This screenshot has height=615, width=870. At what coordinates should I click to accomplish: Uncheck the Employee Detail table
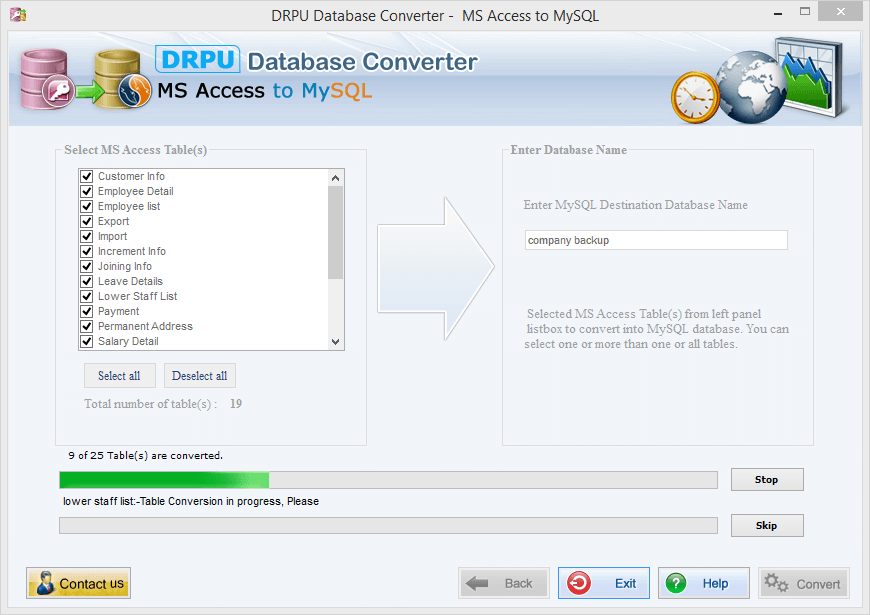[x=87, y=191]
